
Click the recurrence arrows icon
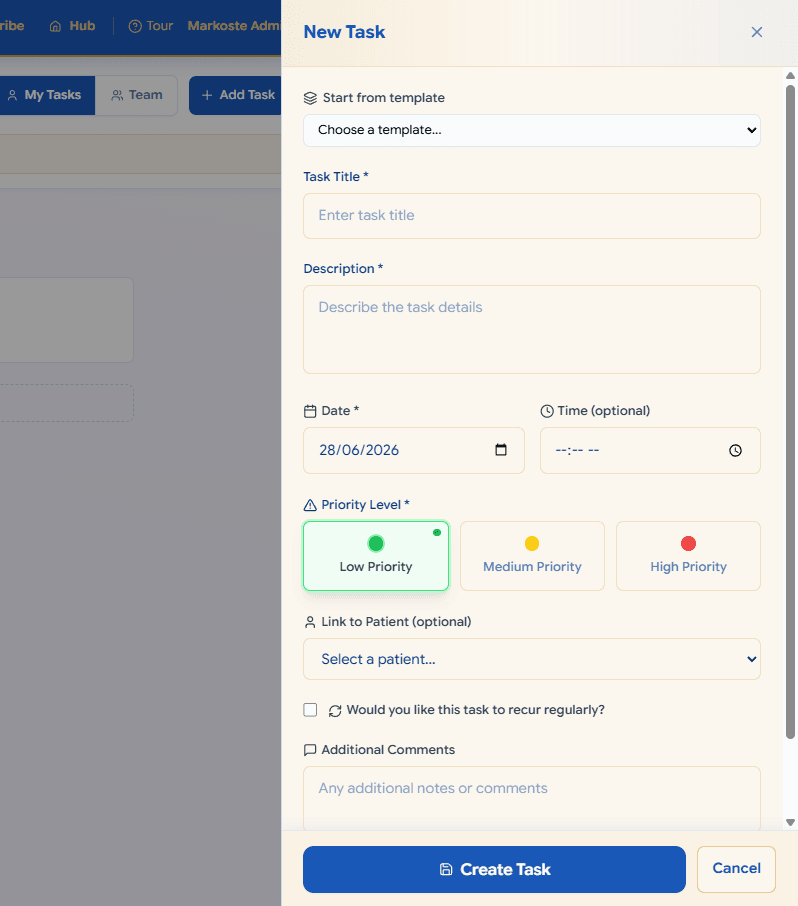[x=335, y=711]
